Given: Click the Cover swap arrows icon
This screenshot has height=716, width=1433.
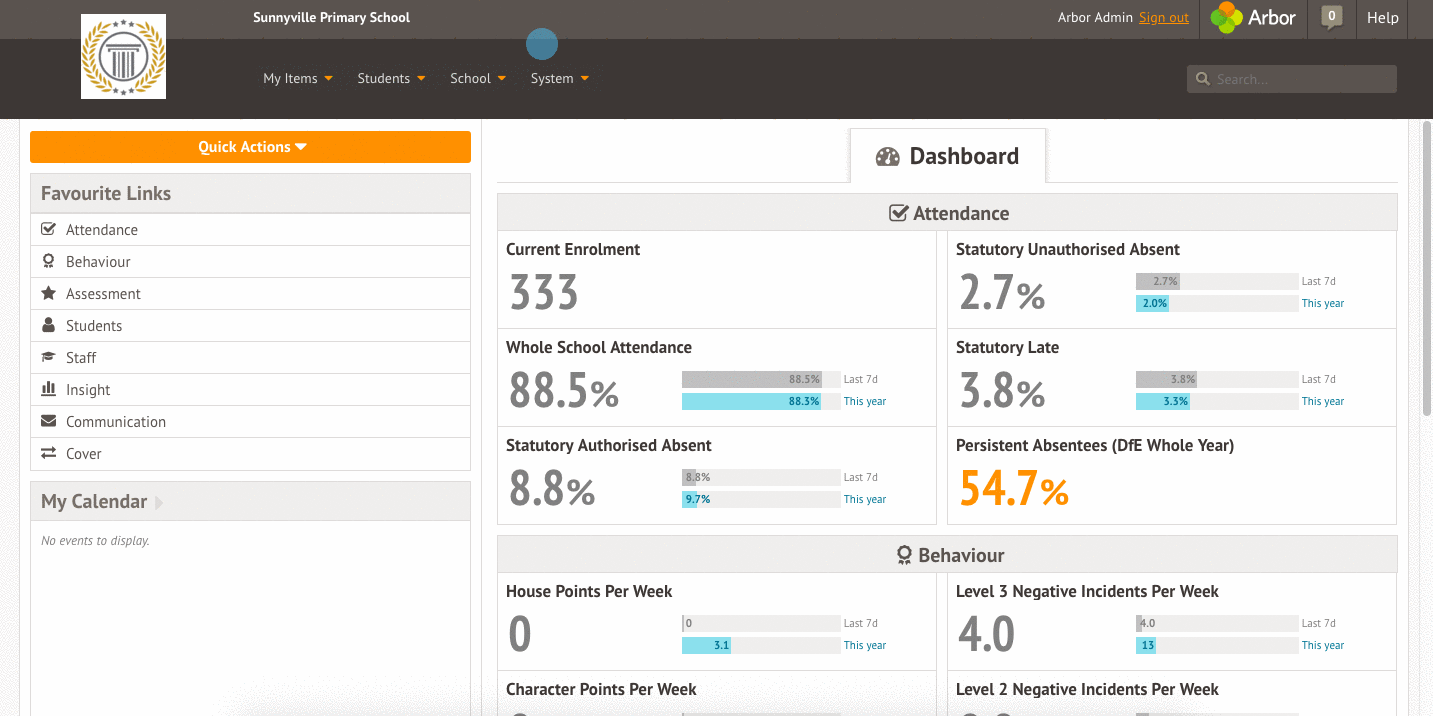Looking at the screenshot, I should point(48,453).
